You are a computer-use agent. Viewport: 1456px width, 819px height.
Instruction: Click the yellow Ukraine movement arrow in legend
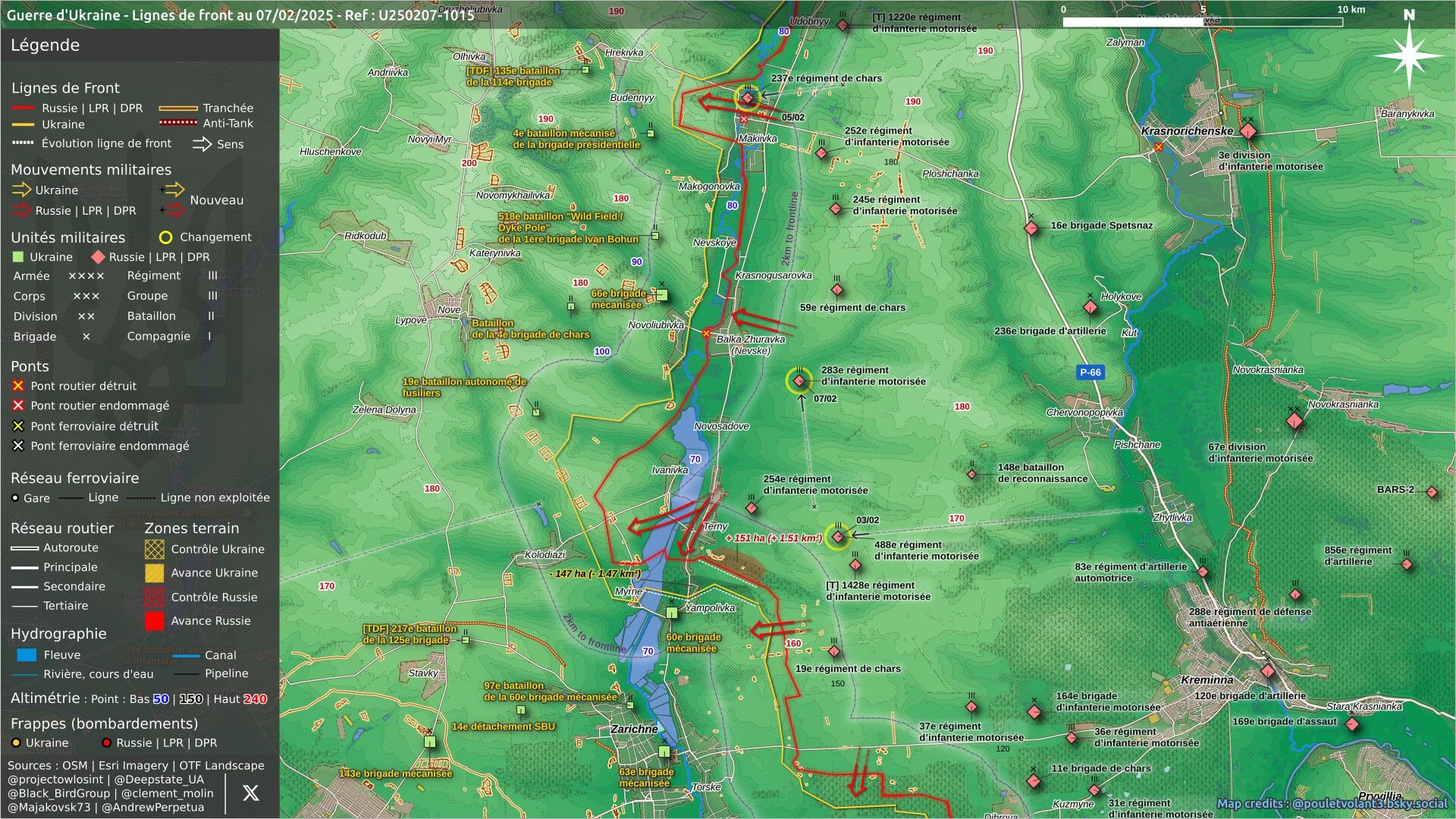[x=21, y=190]
